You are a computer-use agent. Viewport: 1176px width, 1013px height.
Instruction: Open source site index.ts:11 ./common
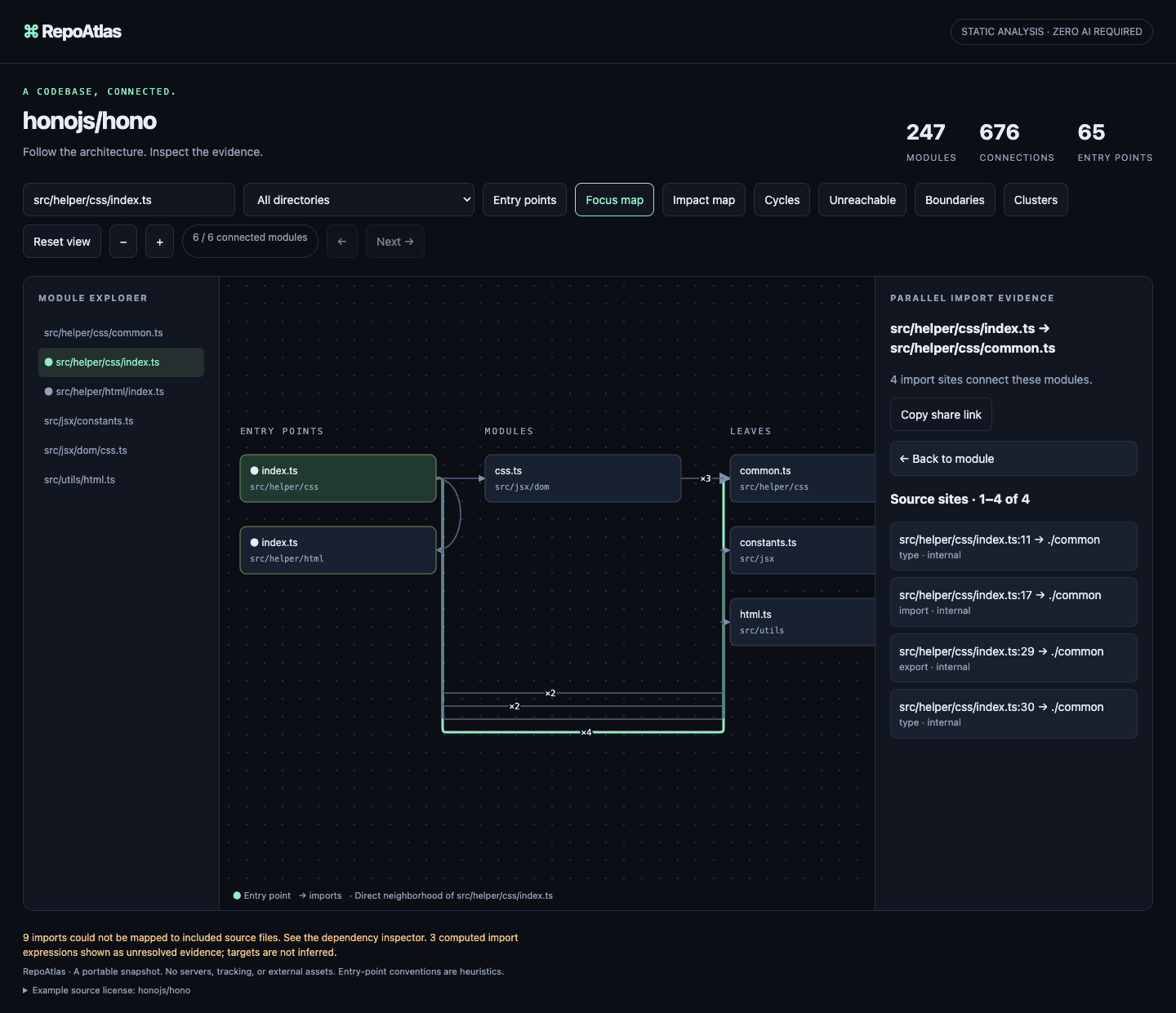1013,546
